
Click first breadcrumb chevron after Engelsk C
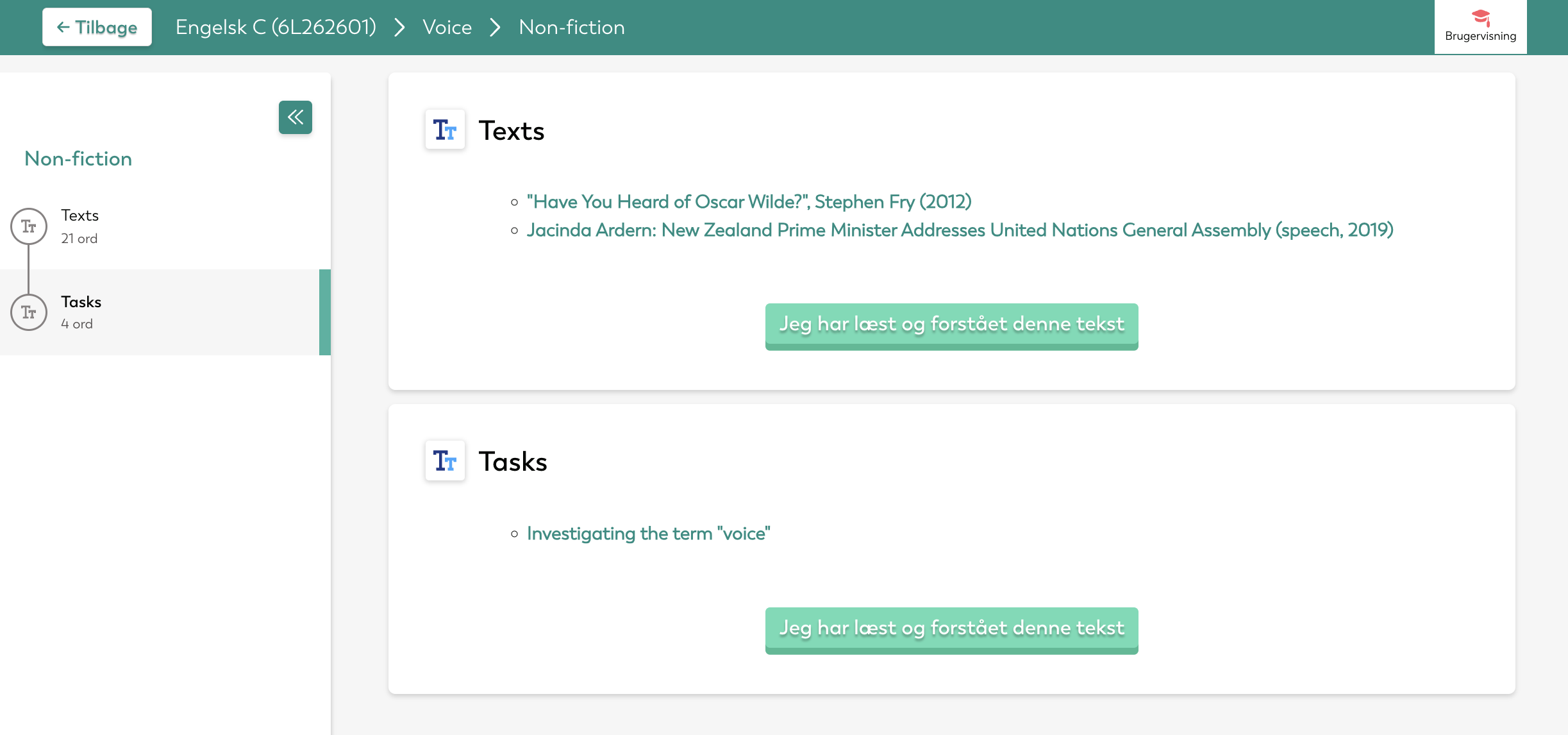pyautogui.click(x=399, y=27)
